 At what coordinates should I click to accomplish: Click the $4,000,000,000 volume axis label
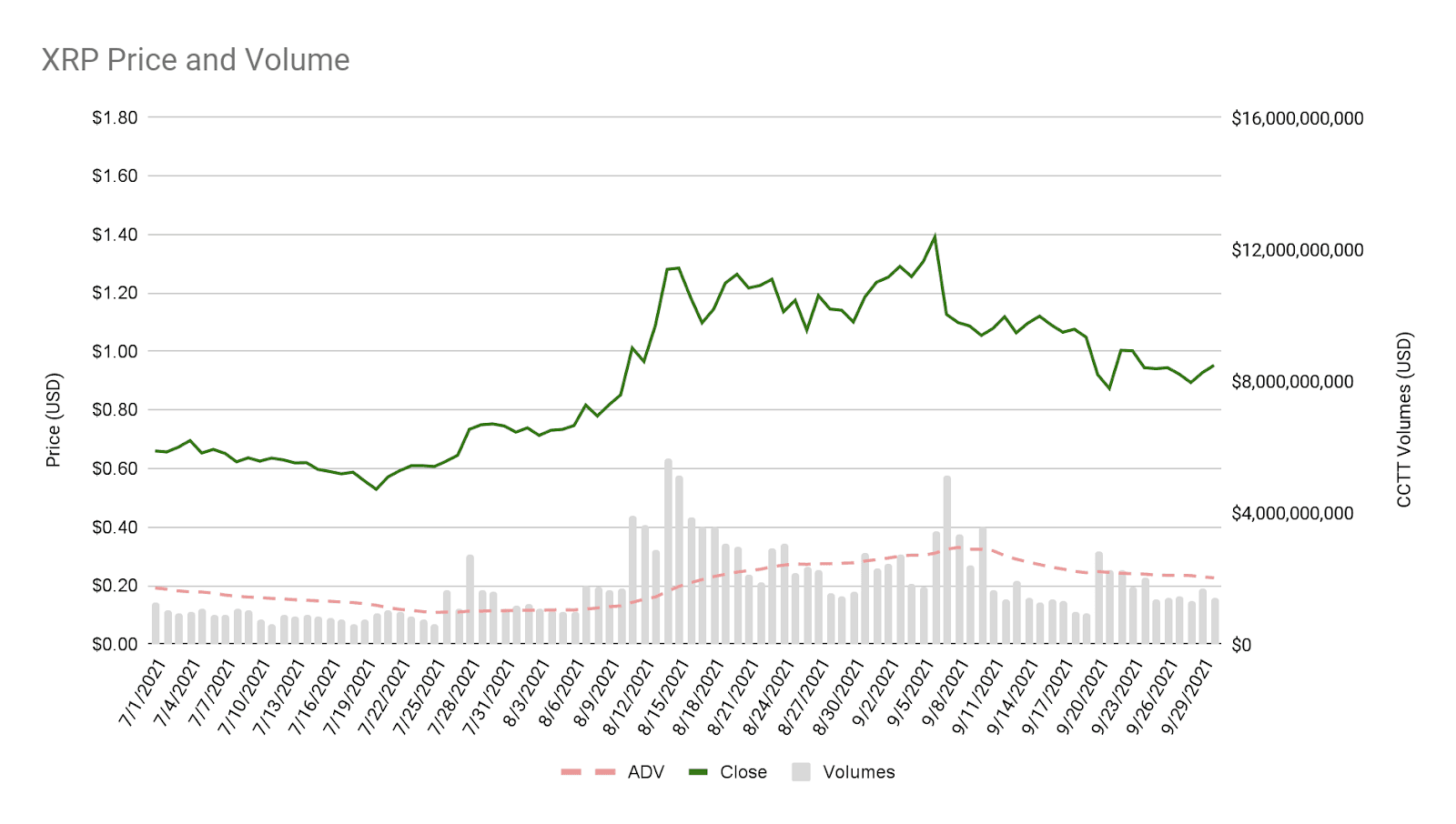1292,514
